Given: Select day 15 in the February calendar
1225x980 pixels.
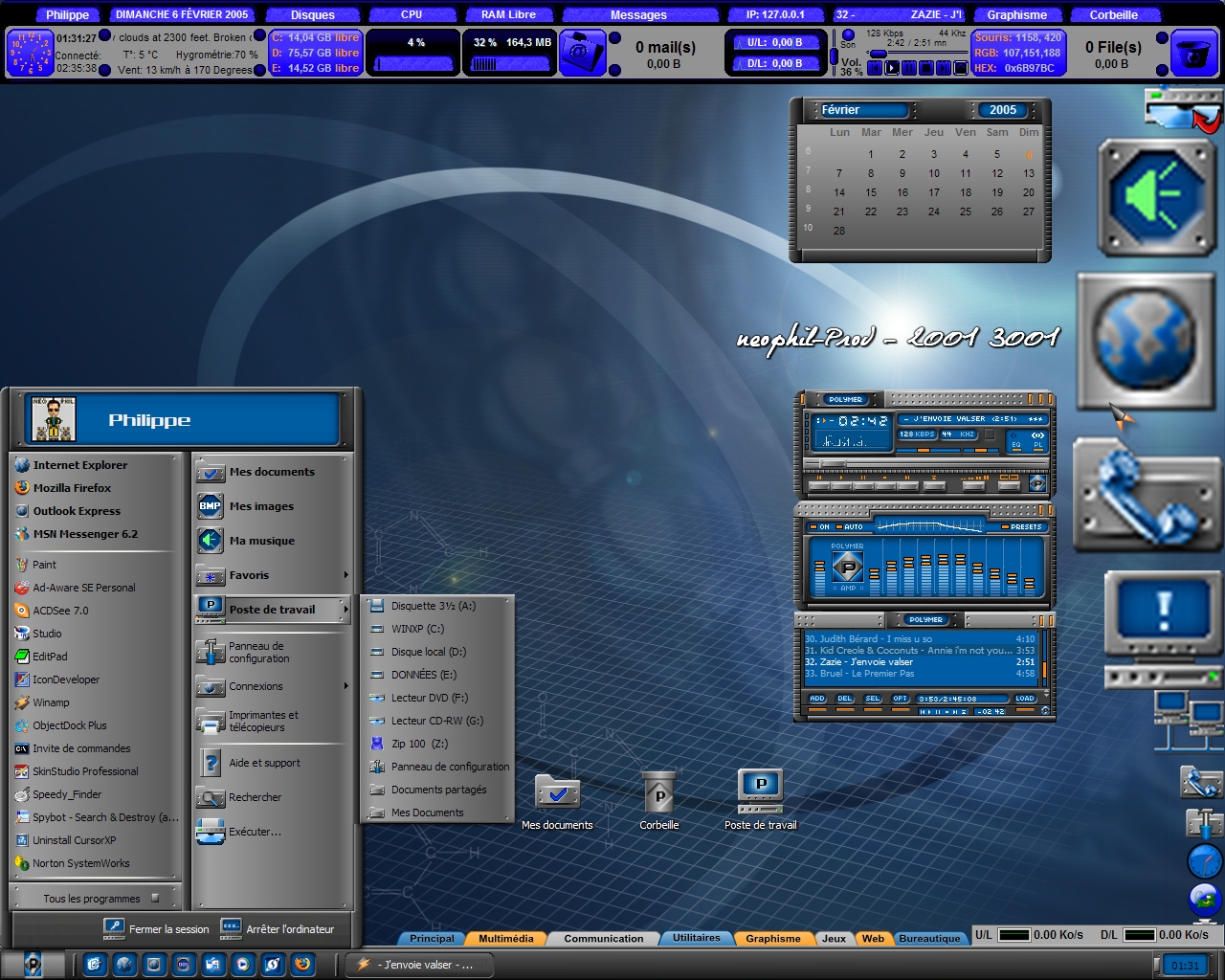Looking at the screenshot, I should (x=871, y=192).
